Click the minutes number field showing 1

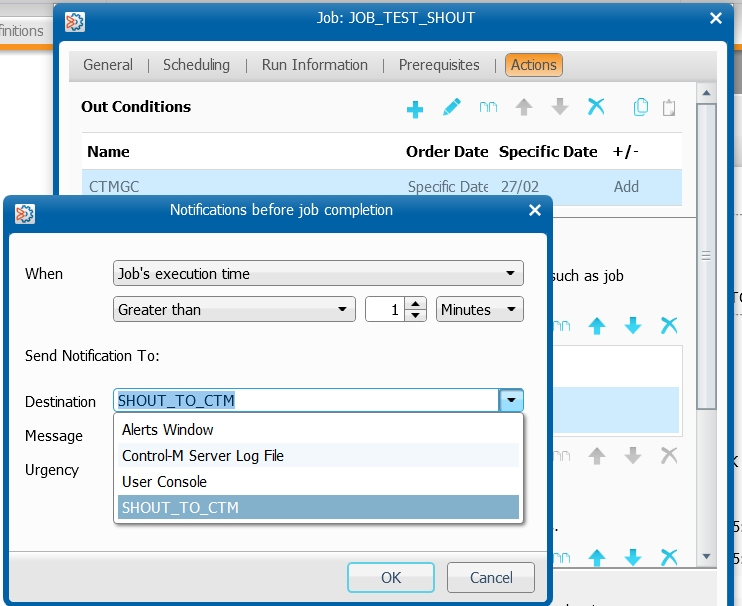(x=385, y=309)
